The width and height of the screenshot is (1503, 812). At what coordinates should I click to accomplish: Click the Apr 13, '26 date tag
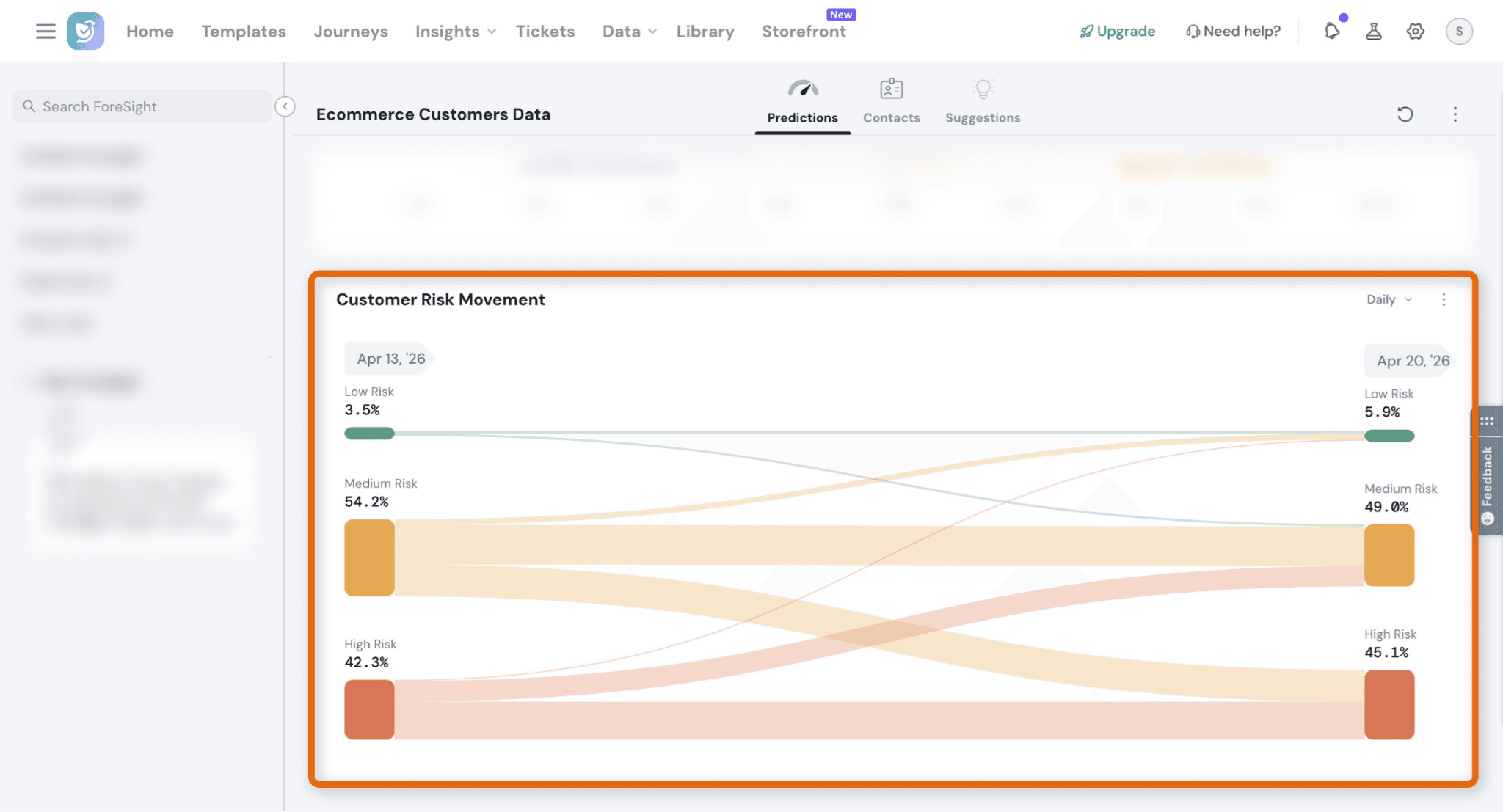390,359
